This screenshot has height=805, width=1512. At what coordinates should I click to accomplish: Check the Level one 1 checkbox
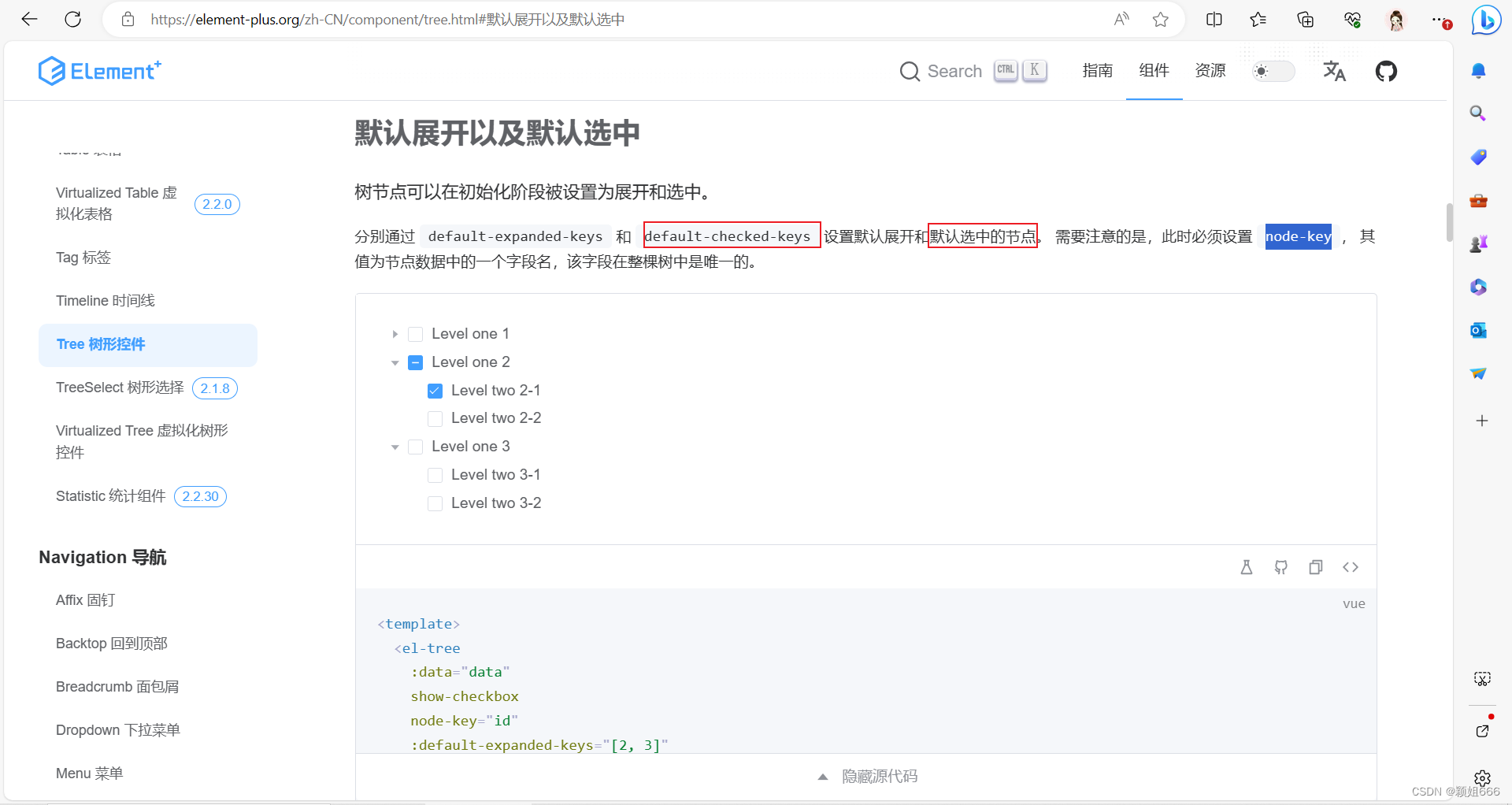416,333
